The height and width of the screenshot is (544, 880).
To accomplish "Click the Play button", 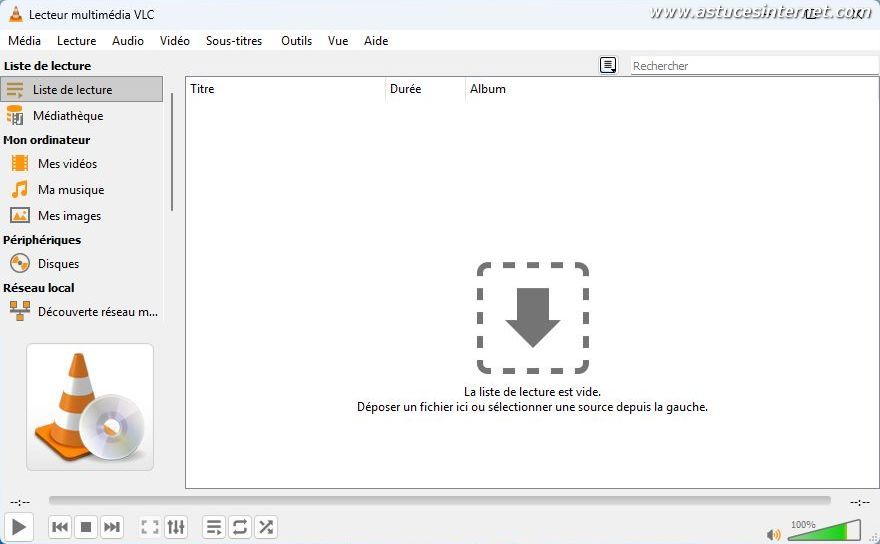I will tap(18, 527).
